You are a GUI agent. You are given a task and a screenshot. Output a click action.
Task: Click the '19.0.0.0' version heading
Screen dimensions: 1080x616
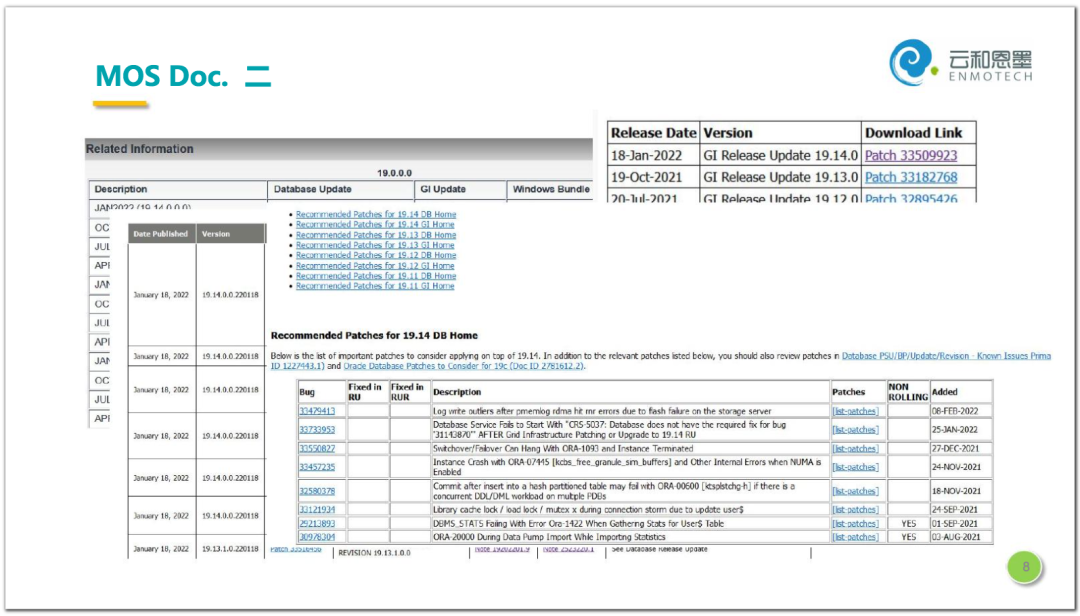(394, 173)
